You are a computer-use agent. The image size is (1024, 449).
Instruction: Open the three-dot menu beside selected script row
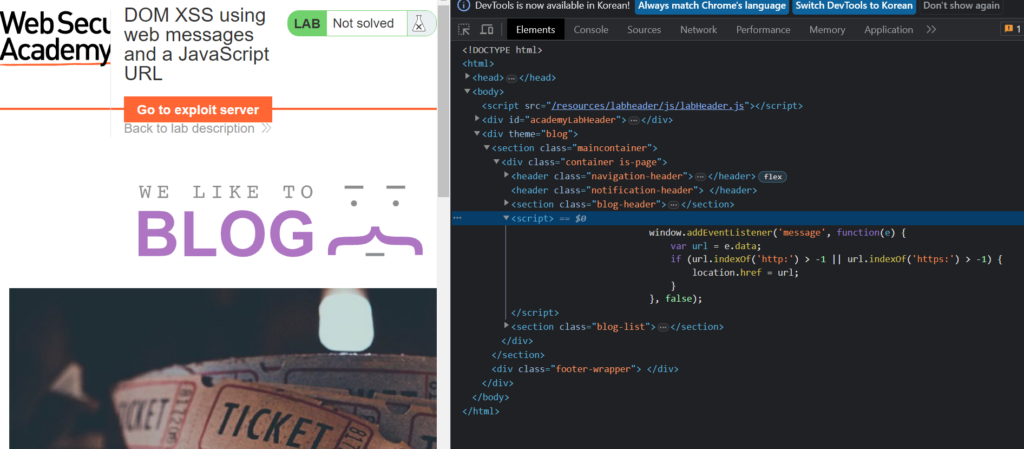click(457, 219)
